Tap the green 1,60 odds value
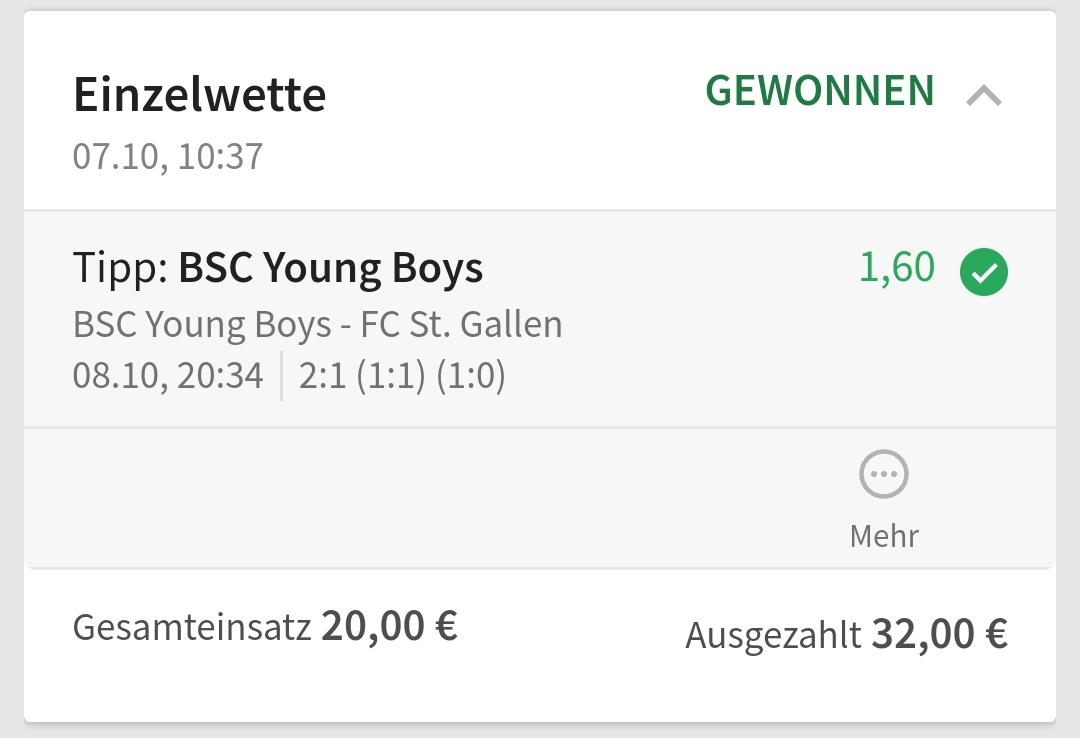This screenshot has width=1080, height=738. [x=897, y=268]
